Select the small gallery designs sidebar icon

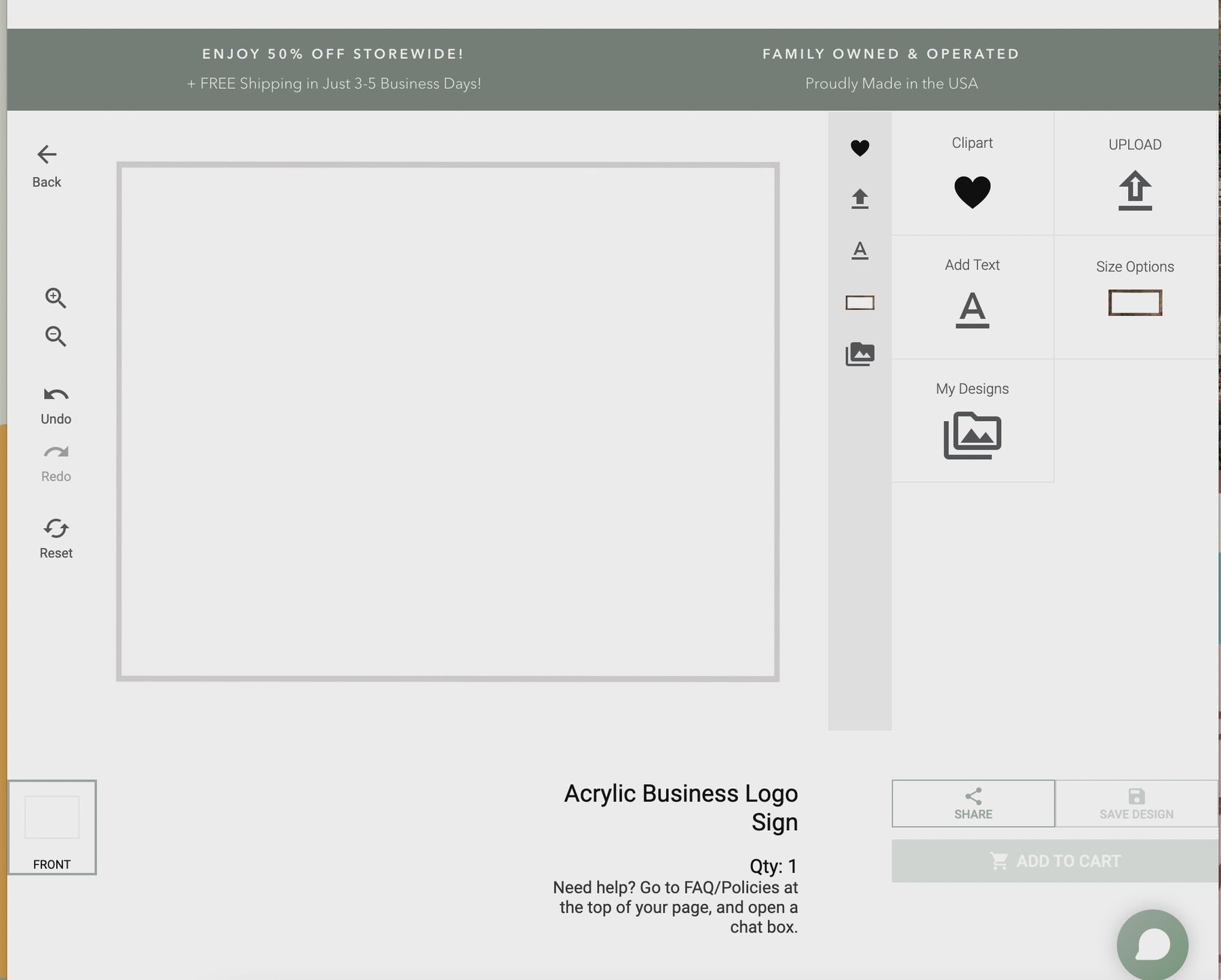coord(860,354)
